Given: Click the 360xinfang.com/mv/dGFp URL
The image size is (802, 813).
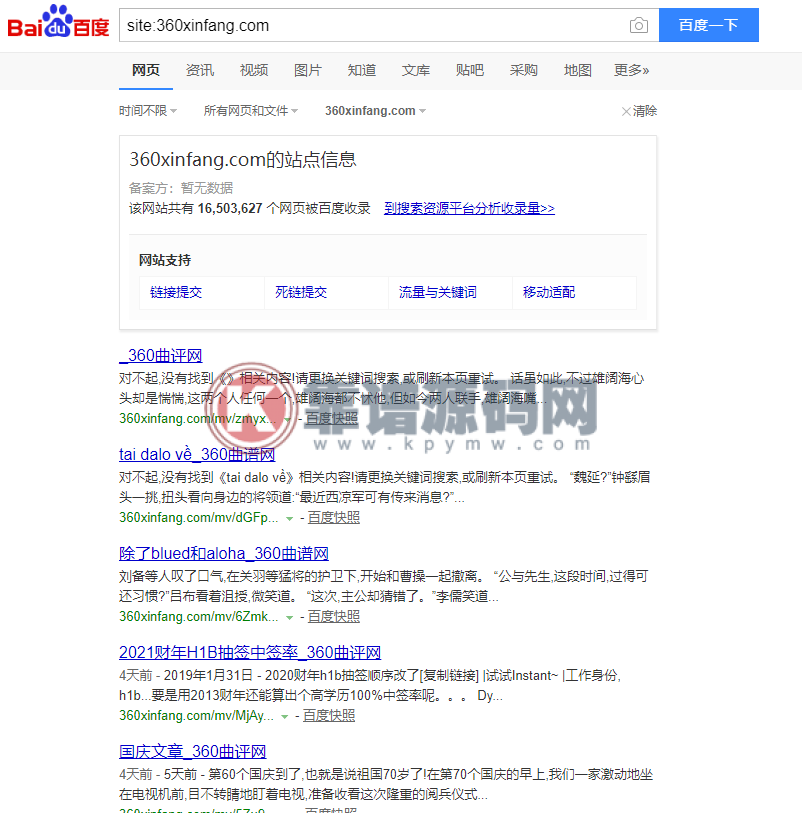Looking at the screenshot, I should (x=199, y=518).
